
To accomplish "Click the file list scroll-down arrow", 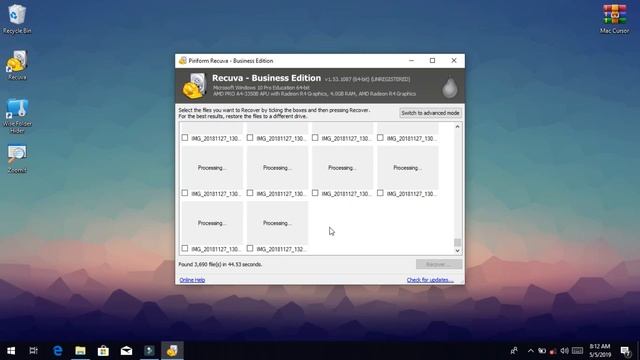I will [x=457, y=251].
